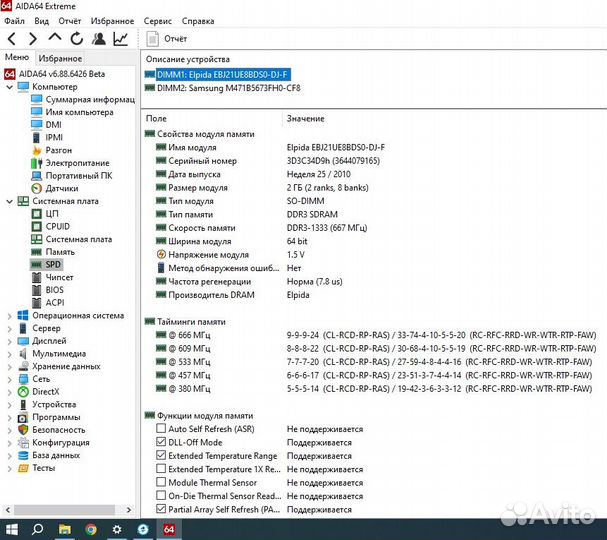Click the Back navigation arrow
Image resolution: width=607 pixels, height=540 pixels.
click(x=11, y=38)
